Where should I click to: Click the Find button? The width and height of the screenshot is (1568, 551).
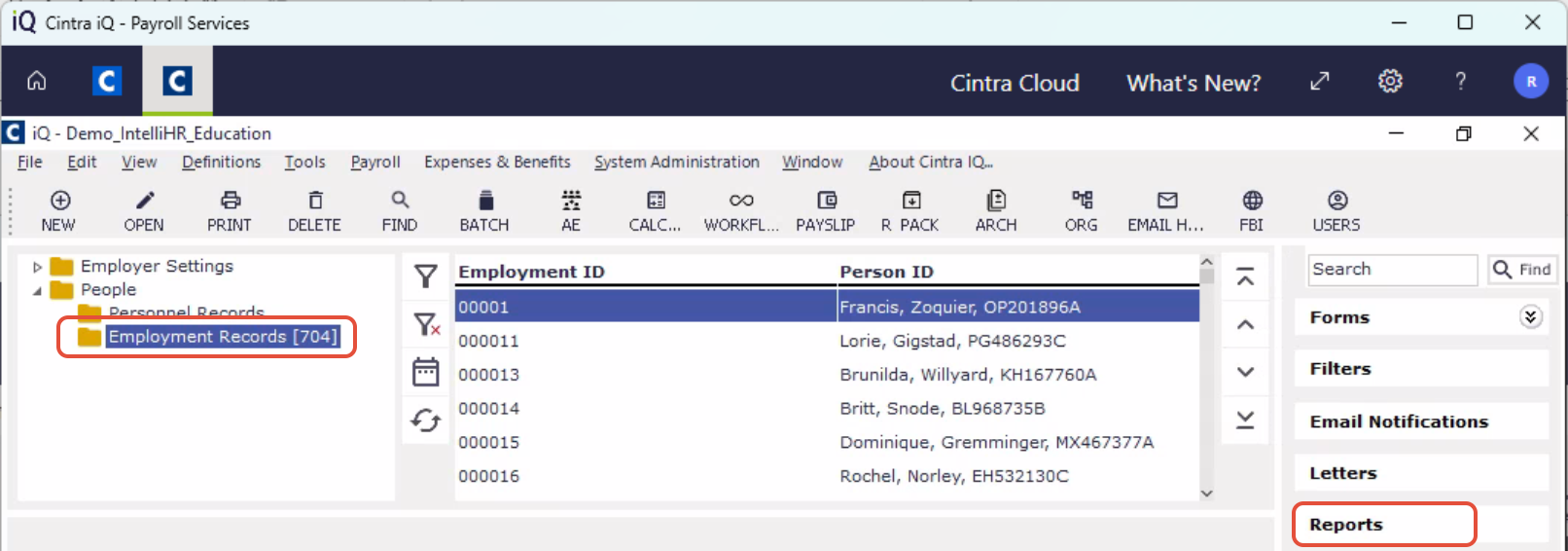pos(1522,270)
